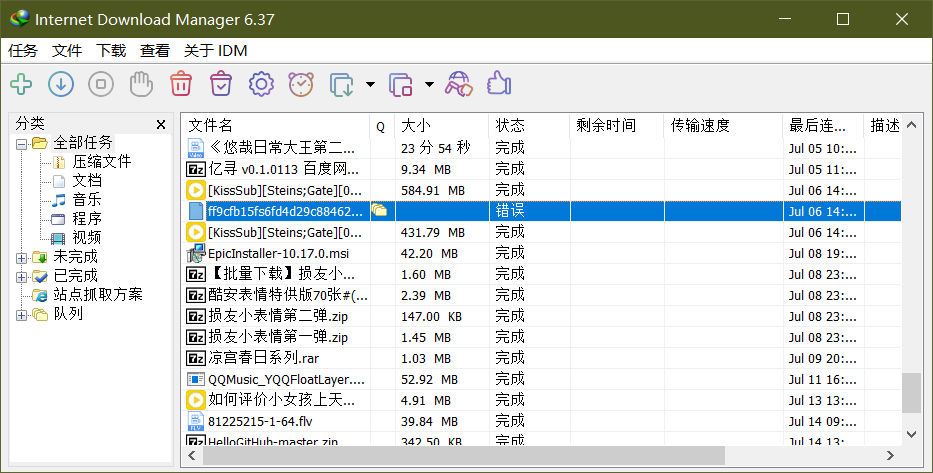The width and height of the screenshot is (933, 473).
Task: Select 未完成 category
Action: tap(76, 257)
